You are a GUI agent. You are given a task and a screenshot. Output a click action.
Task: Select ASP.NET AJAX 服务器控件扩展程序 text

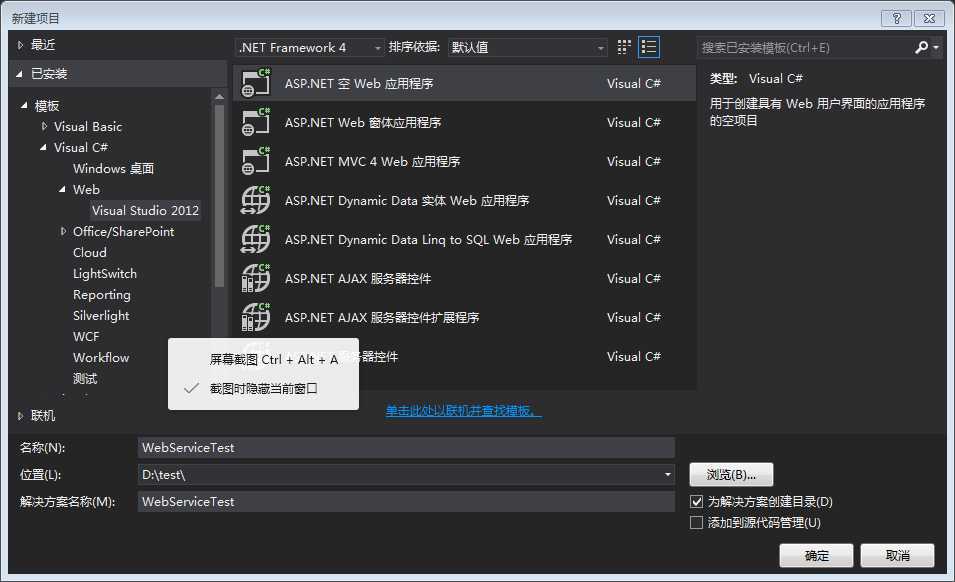382,318
